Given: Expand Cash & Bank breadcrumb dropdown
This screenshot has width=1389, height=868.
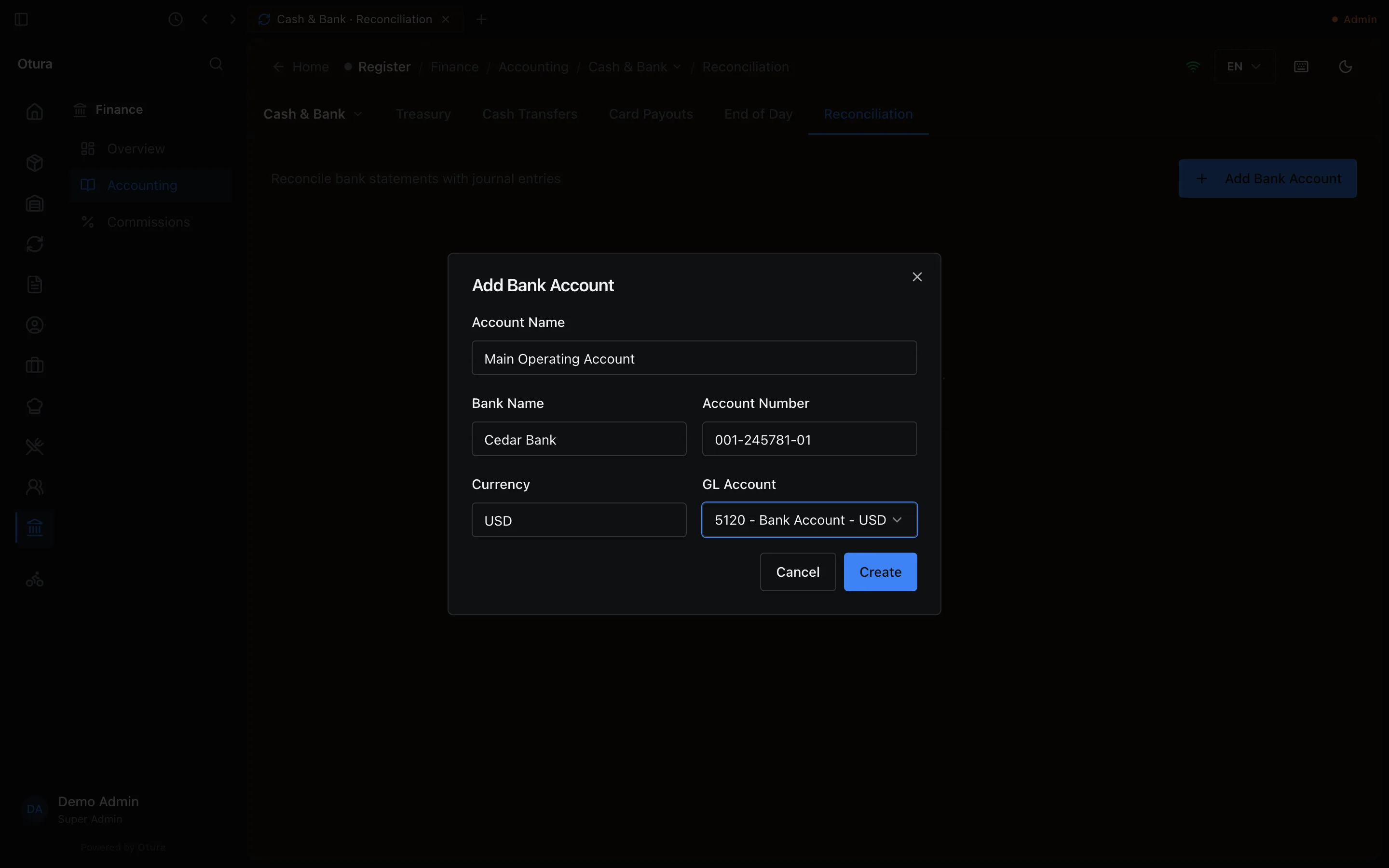Looking at the screenshot, I should coord(634,67).
